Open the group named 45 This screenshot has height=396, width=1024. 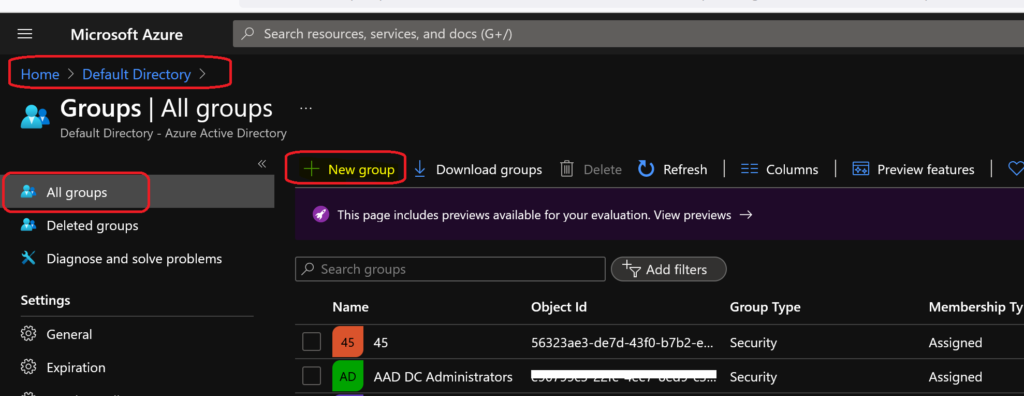click(x=380, y=342)
